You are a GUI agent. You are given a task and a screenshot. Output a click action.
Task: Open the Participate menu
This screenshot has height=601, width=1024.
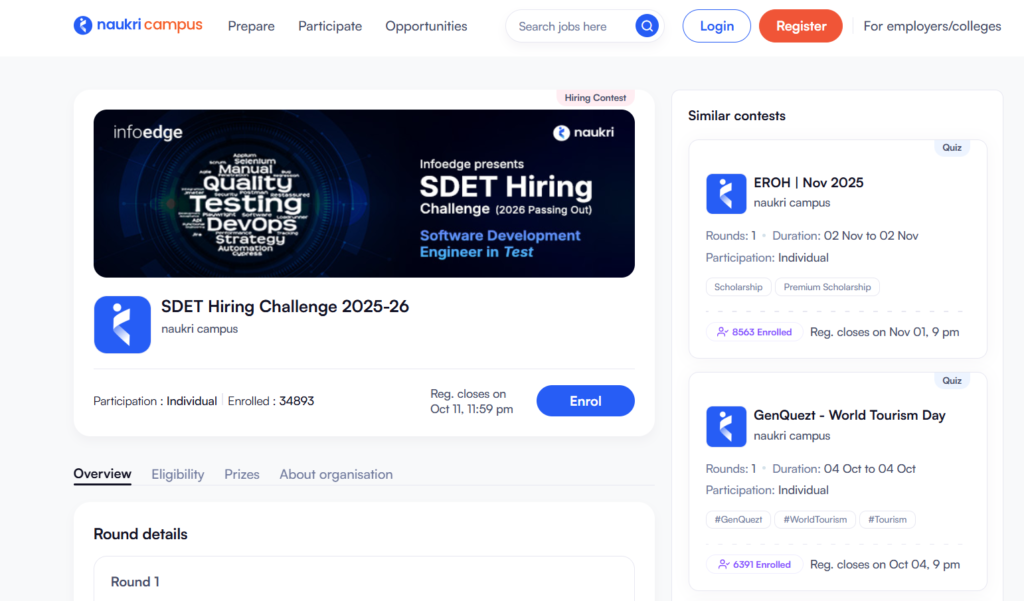pyautogui.click(x=330, y=26)
